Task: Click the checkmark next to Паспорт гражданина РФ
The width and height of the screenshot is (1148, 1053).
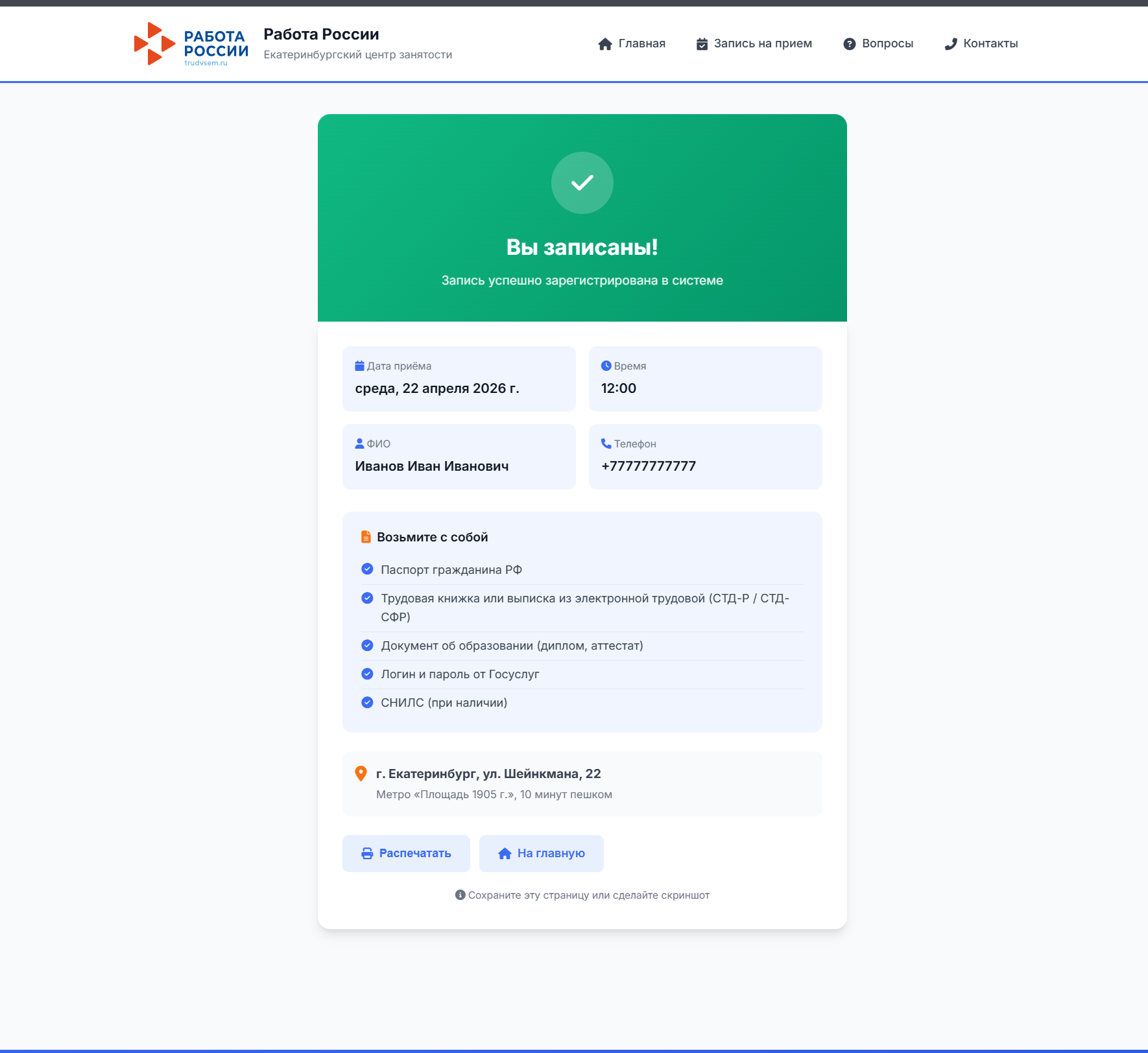Action: [x=367, y=569]
